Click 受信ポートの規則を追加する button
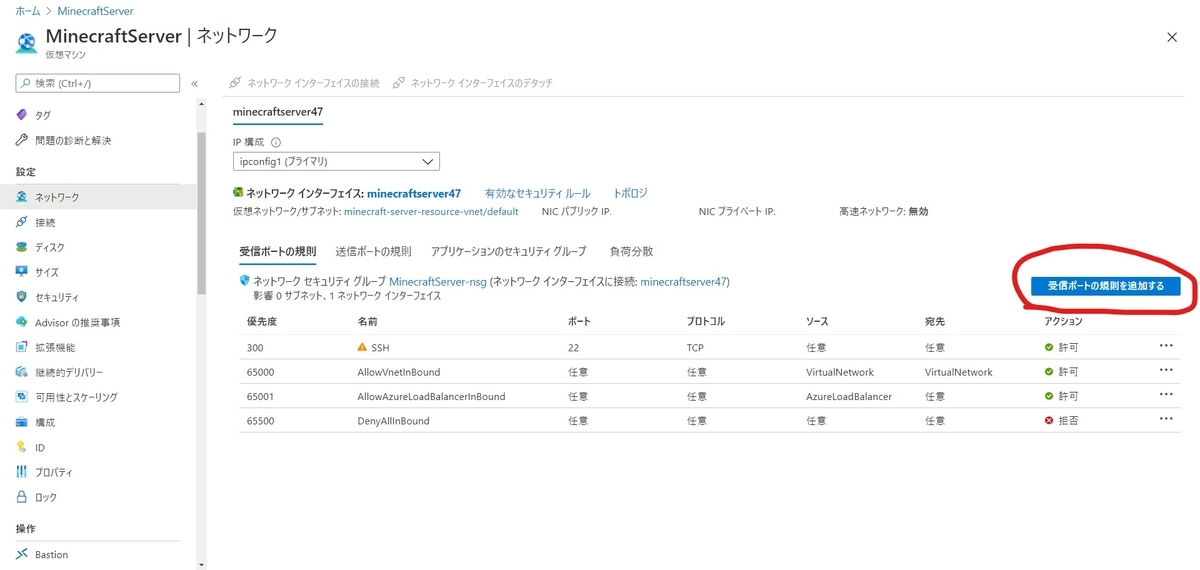1200x570 pixels. [x=1105, y=286]
